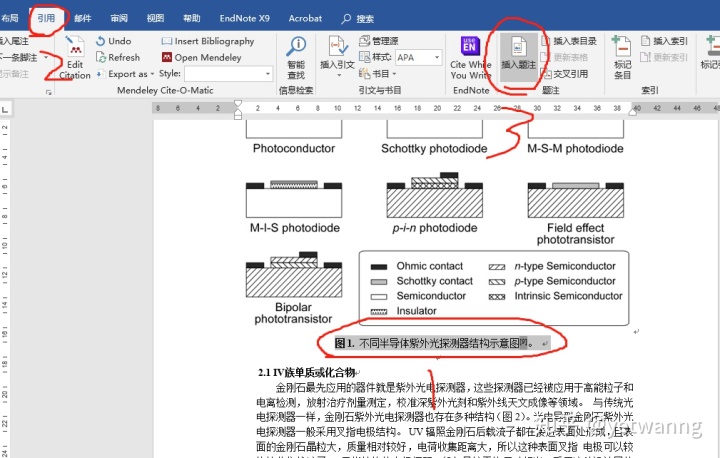This screenshot has height=458, width=720.
Task: Click 管理源 manage sources
Action: coord(378,41)
